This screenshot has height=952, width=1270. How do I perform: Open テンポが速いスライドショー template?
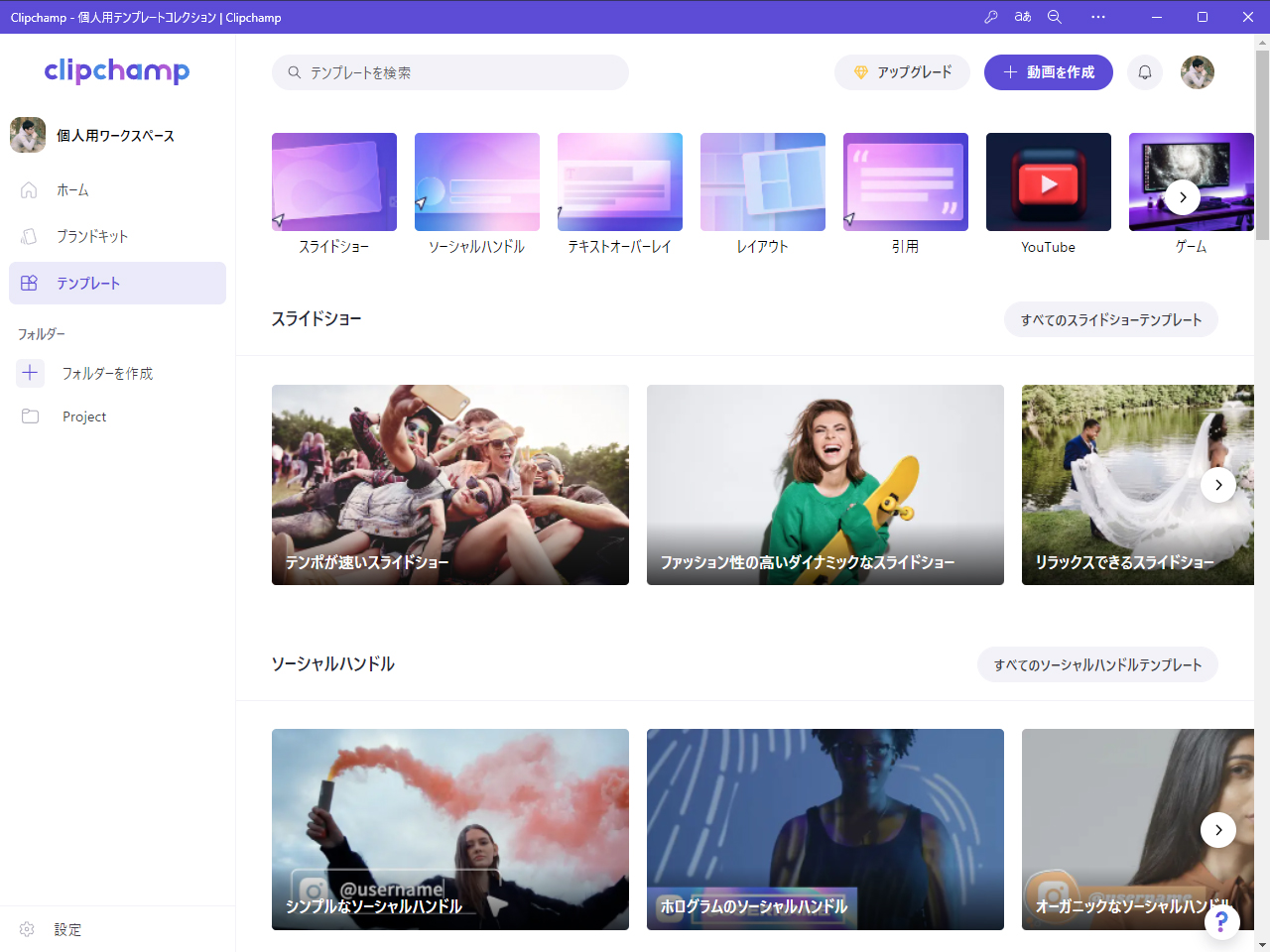450,485
